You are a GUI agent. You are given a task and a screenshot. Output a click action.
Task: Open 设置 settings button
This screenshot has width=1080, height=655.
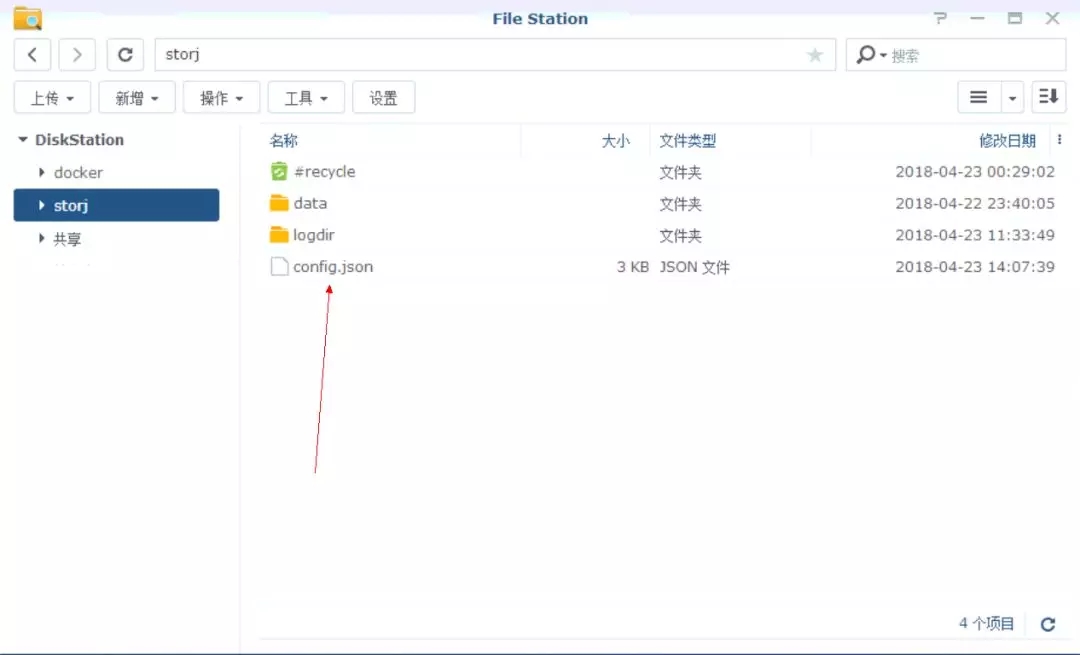click(384, 98)
